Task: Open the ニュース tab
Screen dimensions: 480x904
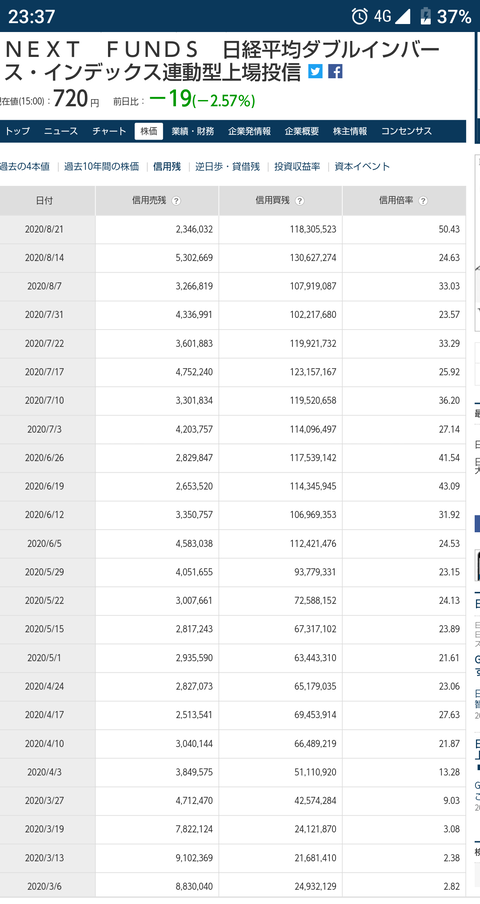Action: [x=61, y=131]
